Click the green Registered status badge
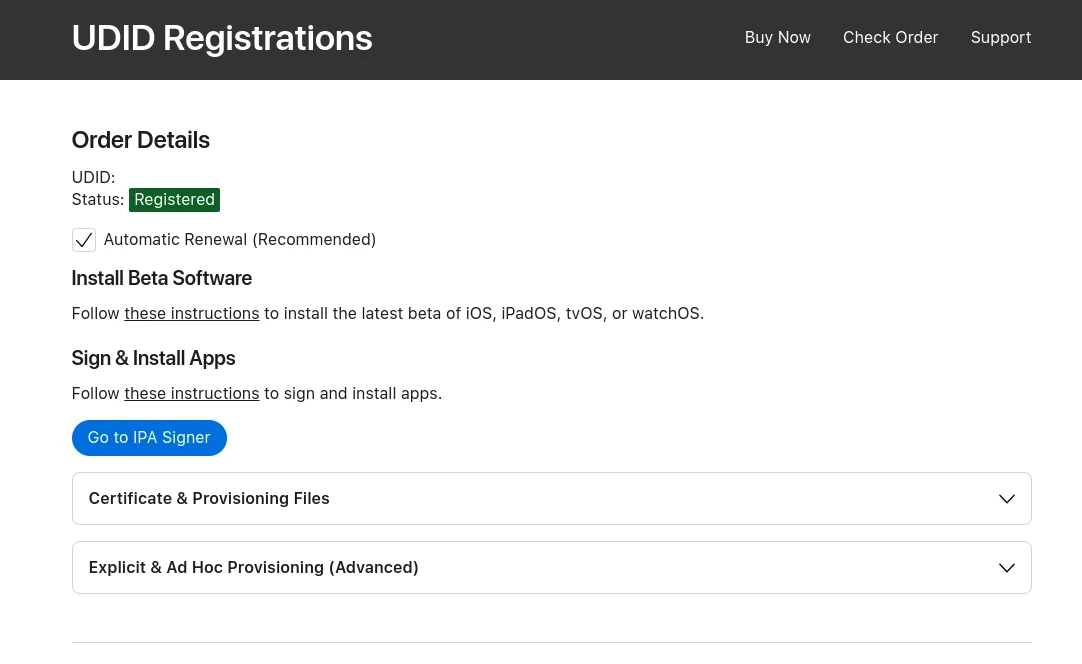Viewport: 1082px width, 664px height. click(x=174, y=200)
